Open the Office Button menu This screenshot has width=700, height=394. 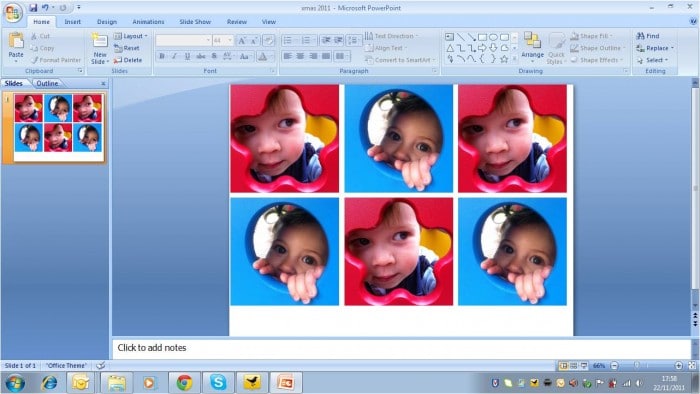pyautogui.click(x=13, y=12)
